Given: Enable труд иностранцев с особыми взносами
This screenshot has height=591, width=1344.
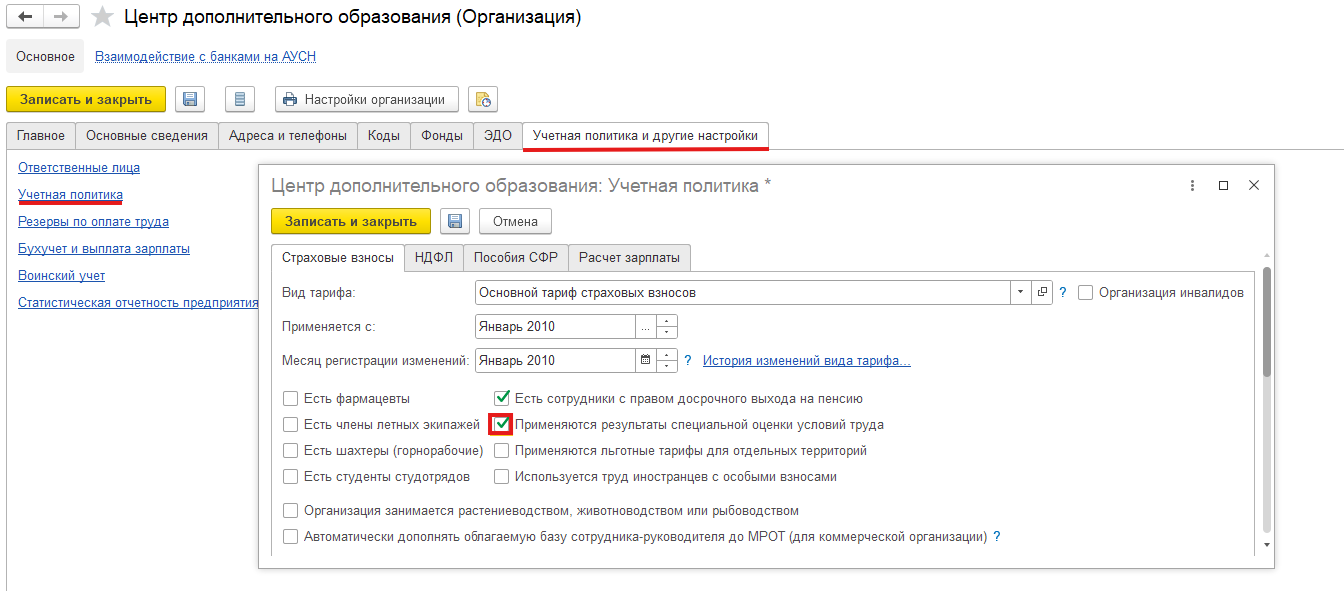Looking at the screenshot, I should click(x=502, y=476).
